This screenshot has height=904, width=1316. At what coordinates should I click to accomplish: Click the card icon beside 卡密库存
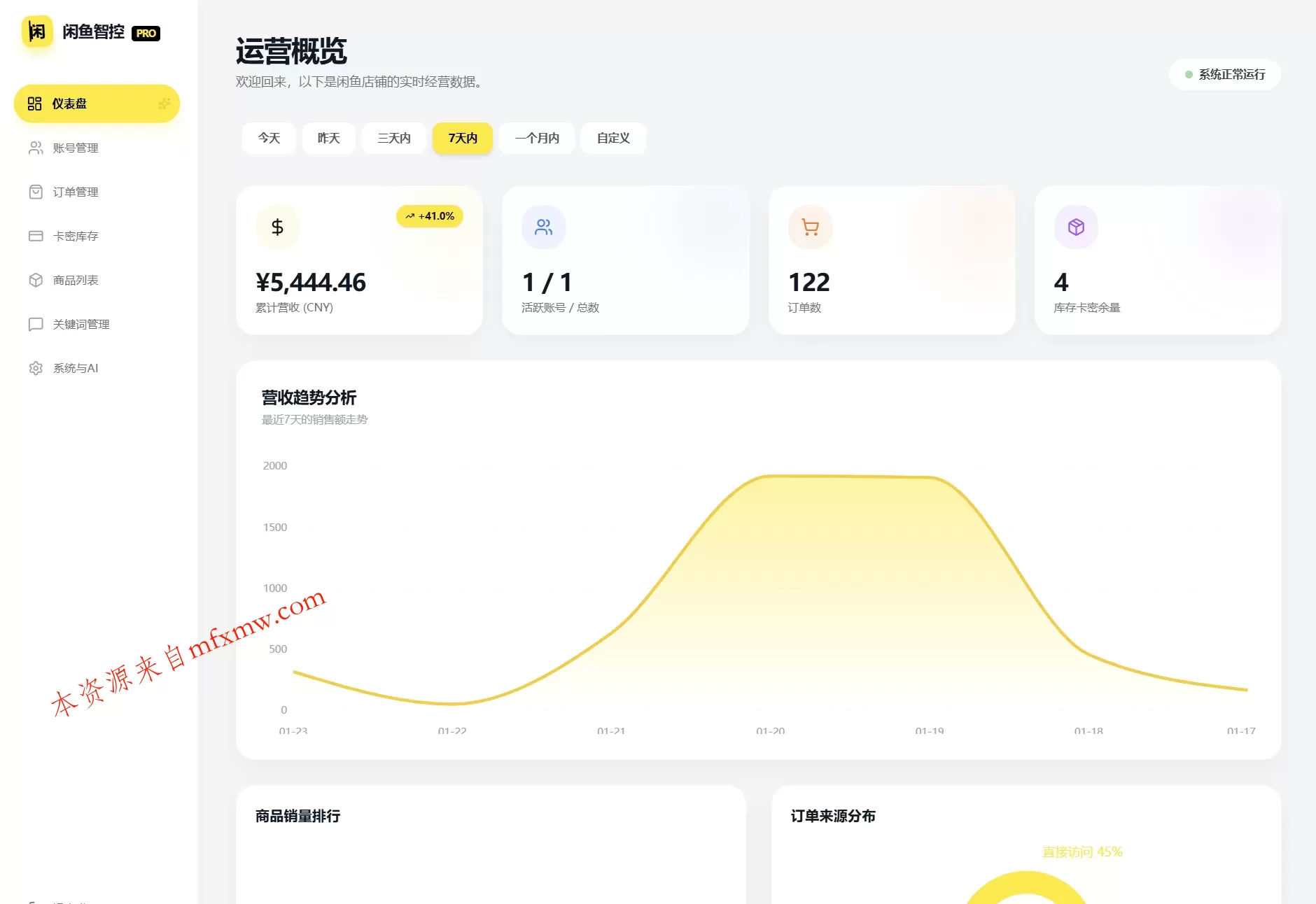pos(36,236)
